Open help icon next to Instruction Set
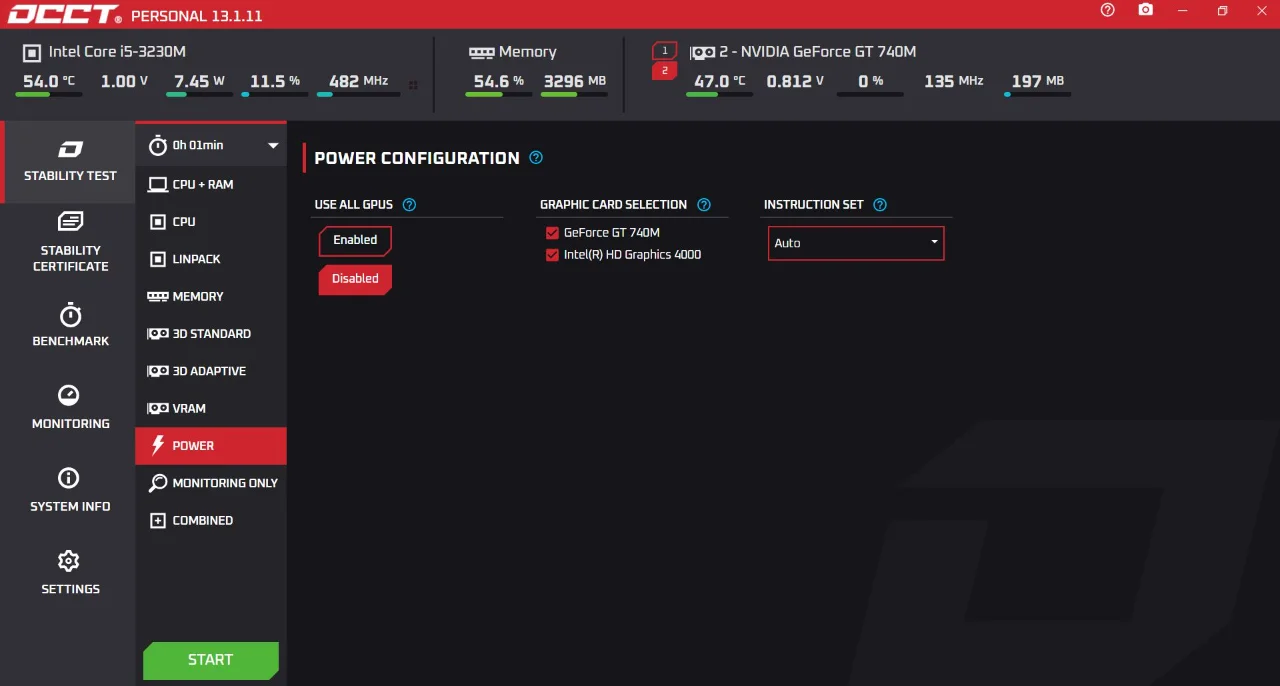This screenshot has height=686, width=1280. pyautogui.click(x=880, y=205)
